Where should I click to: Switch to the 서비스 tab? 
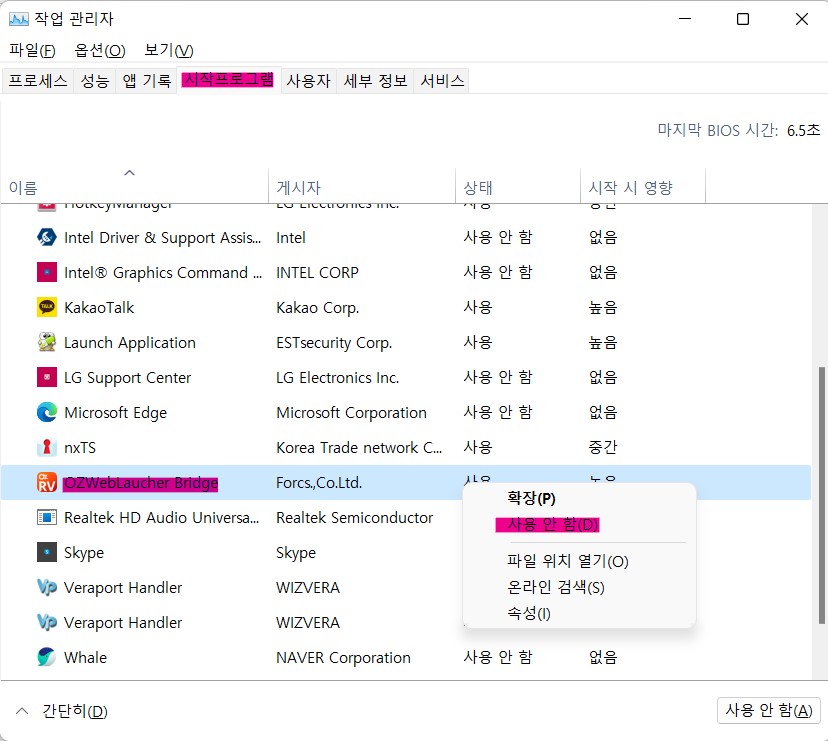tap(442, 81)
